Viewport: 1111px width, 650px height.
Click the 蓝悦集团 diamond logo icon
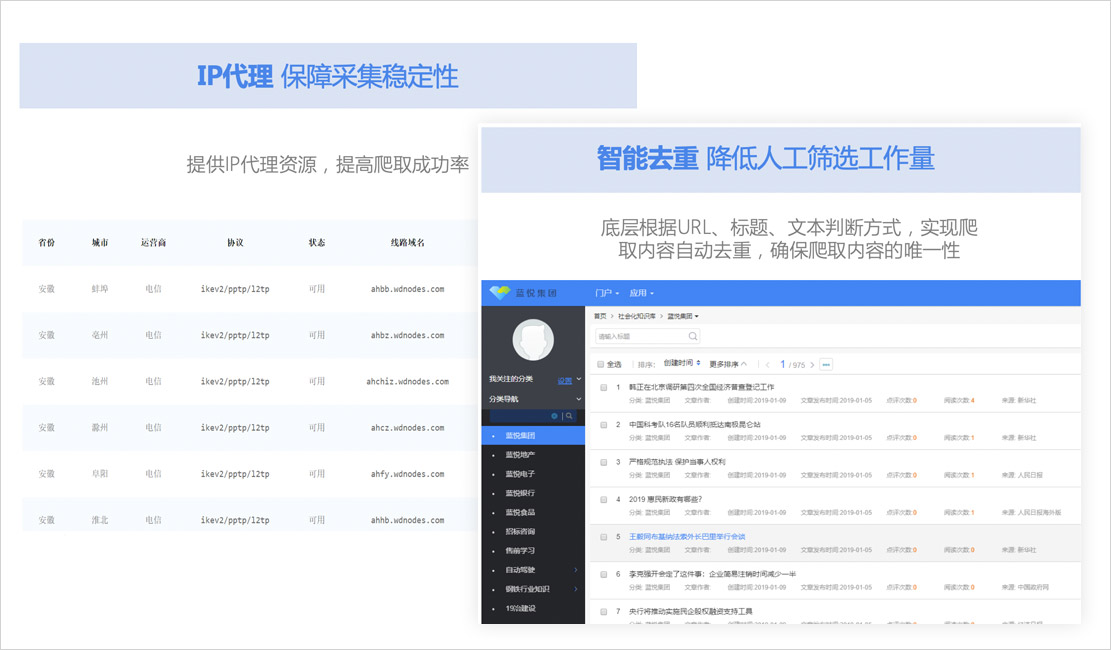(499, 293)
